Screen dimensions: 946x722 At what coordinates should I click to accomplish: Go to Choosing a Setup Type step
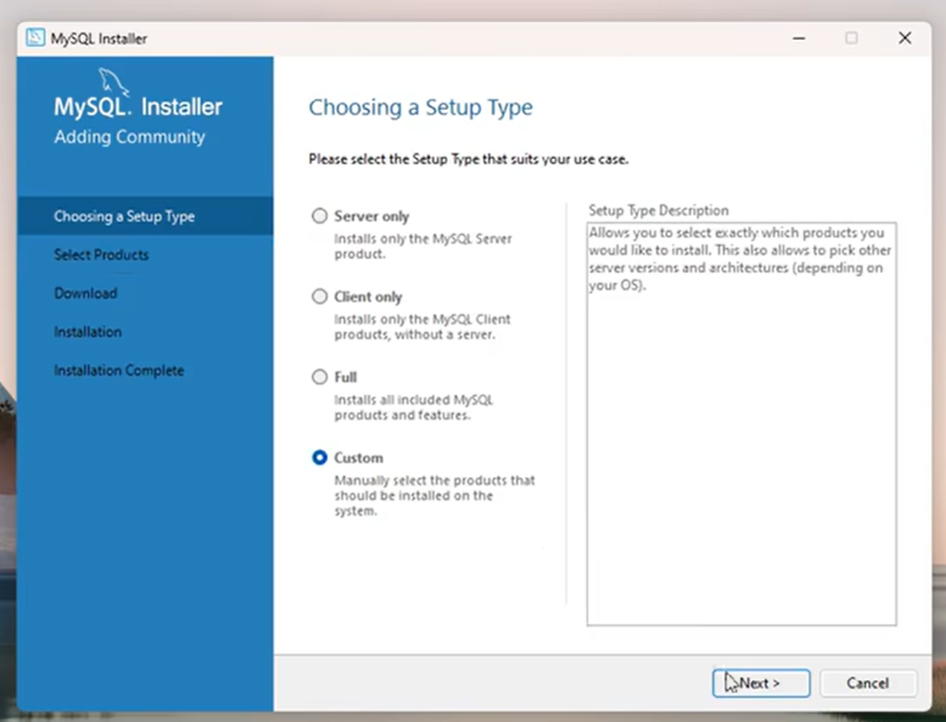[145, 216]
